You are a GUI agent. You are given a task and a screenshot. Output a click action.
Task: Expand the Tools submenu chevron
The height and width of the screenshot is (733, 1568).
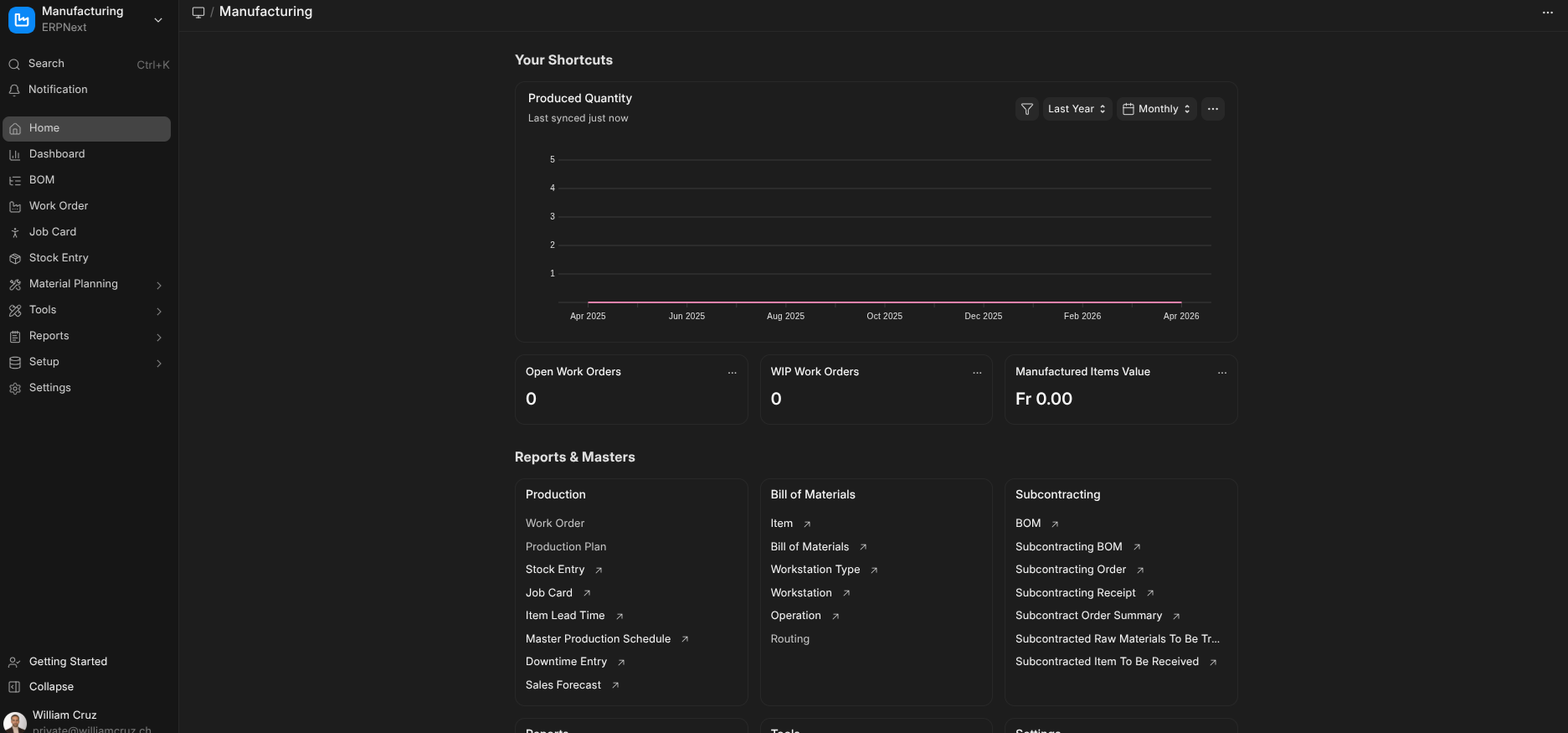tap(159, 312)
